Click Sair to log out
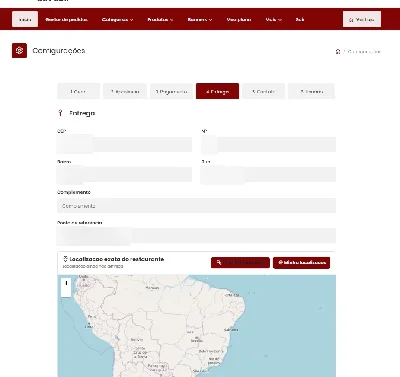 (300, 20)
